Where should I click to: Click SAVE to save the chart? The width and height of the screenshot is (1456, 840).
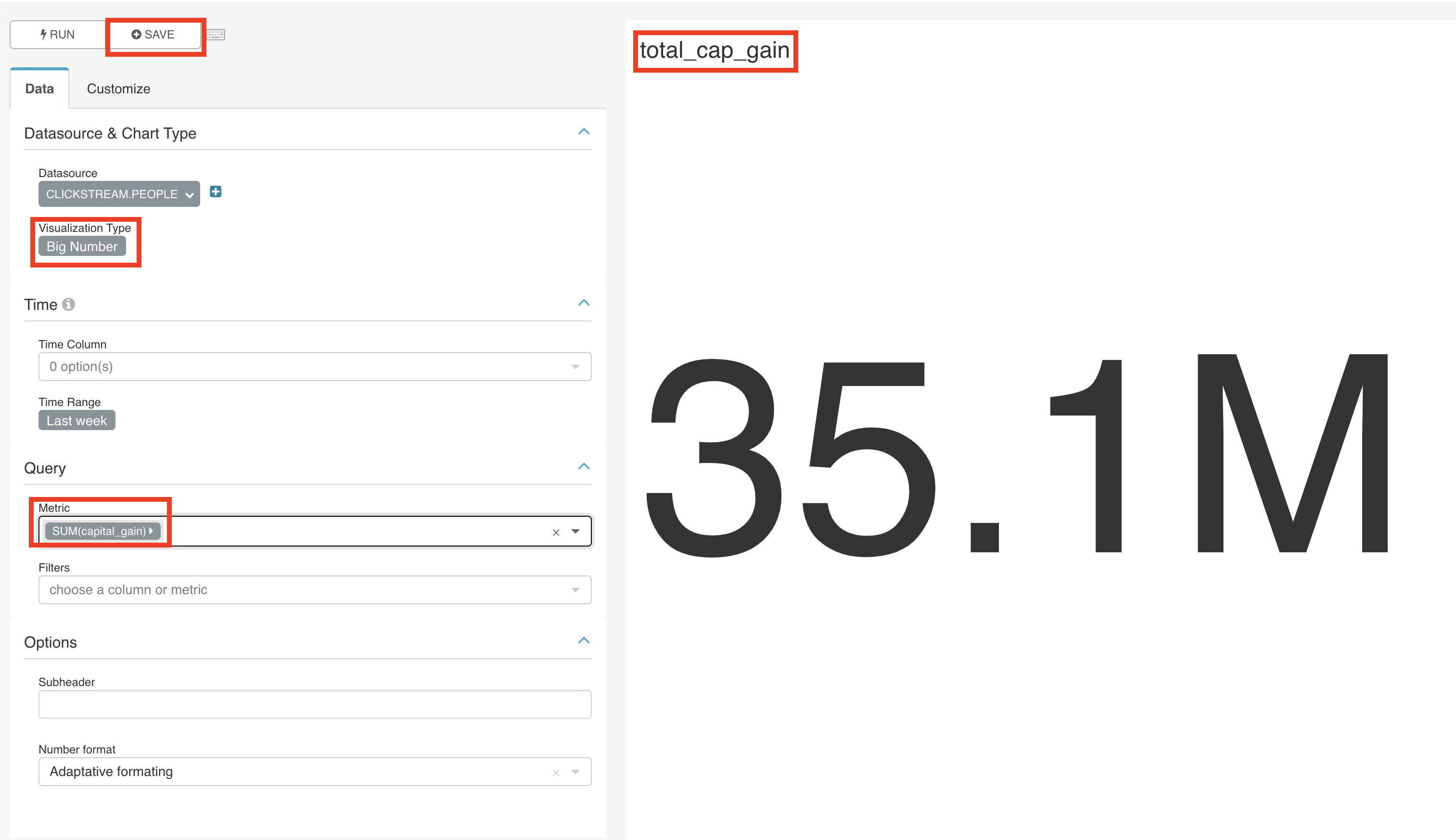coord(151,33)
